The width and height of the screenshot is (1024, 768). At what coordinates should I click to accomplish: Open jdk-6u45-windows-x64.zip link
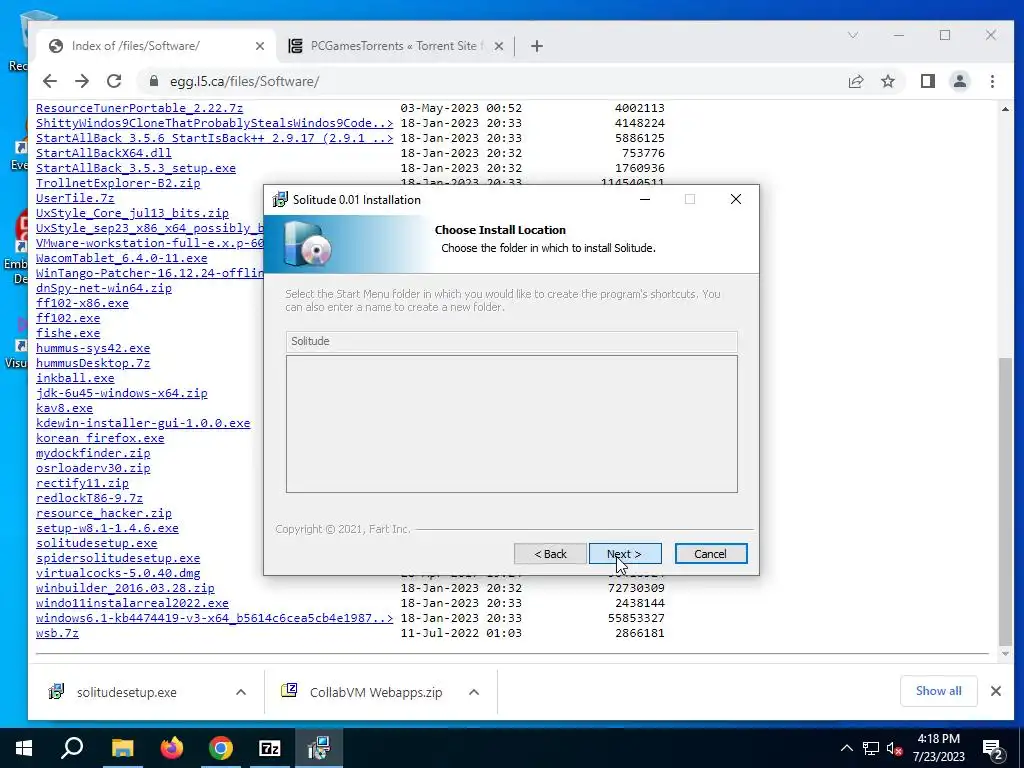point(121,393)
